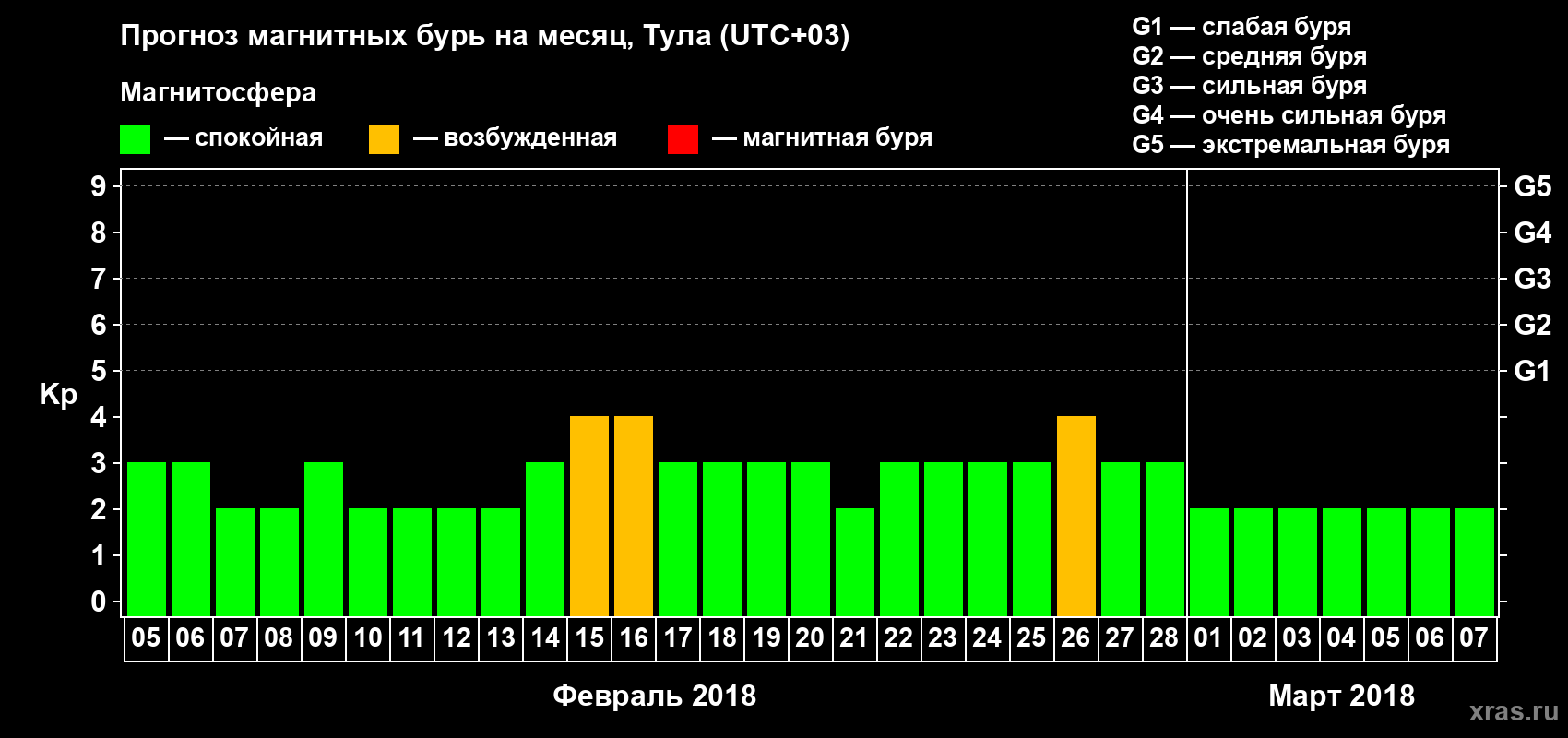This screenshot has width=1568, height=738.
Task: Click the 'магнитная буря' legend label
Action: tap(837, 138)
